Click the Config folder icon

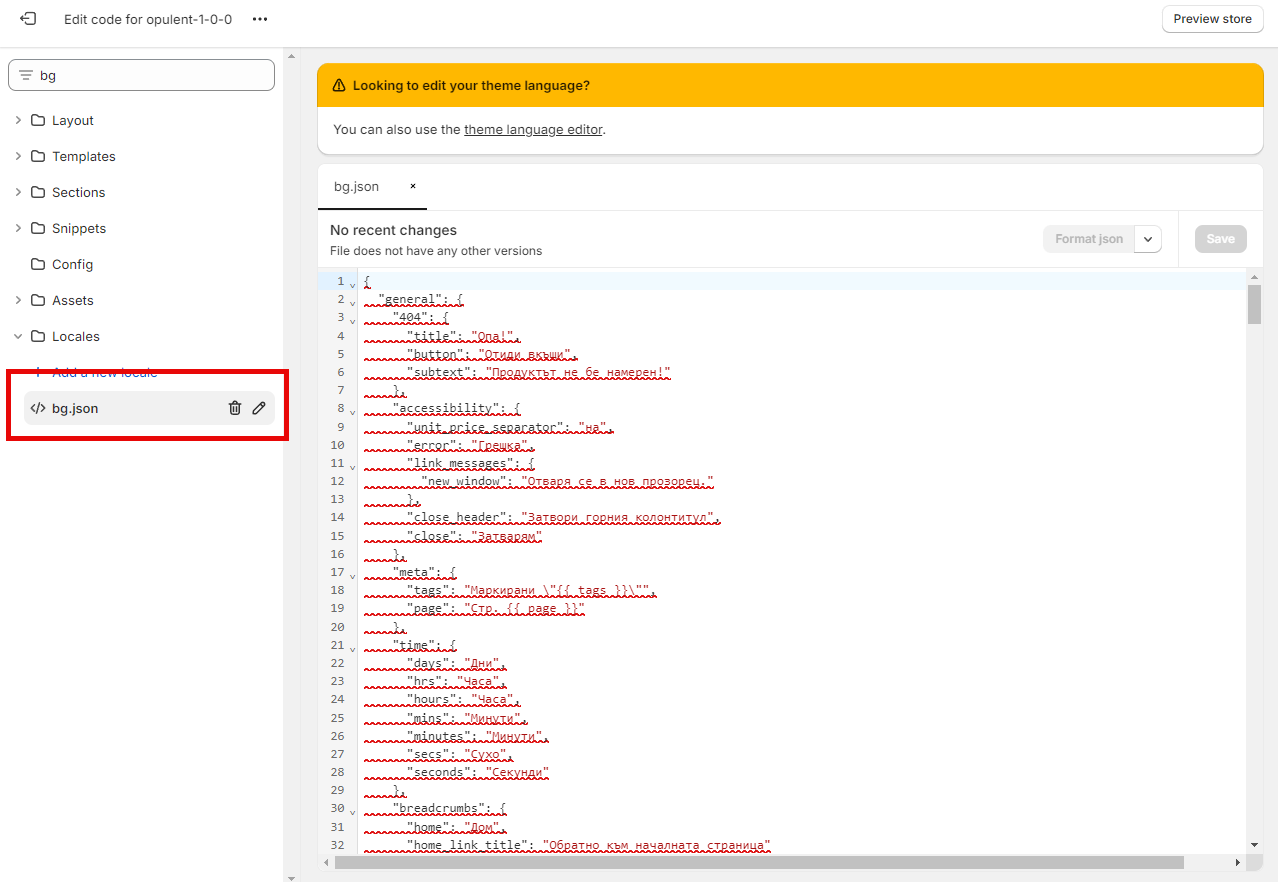click(x=38, y=264)
